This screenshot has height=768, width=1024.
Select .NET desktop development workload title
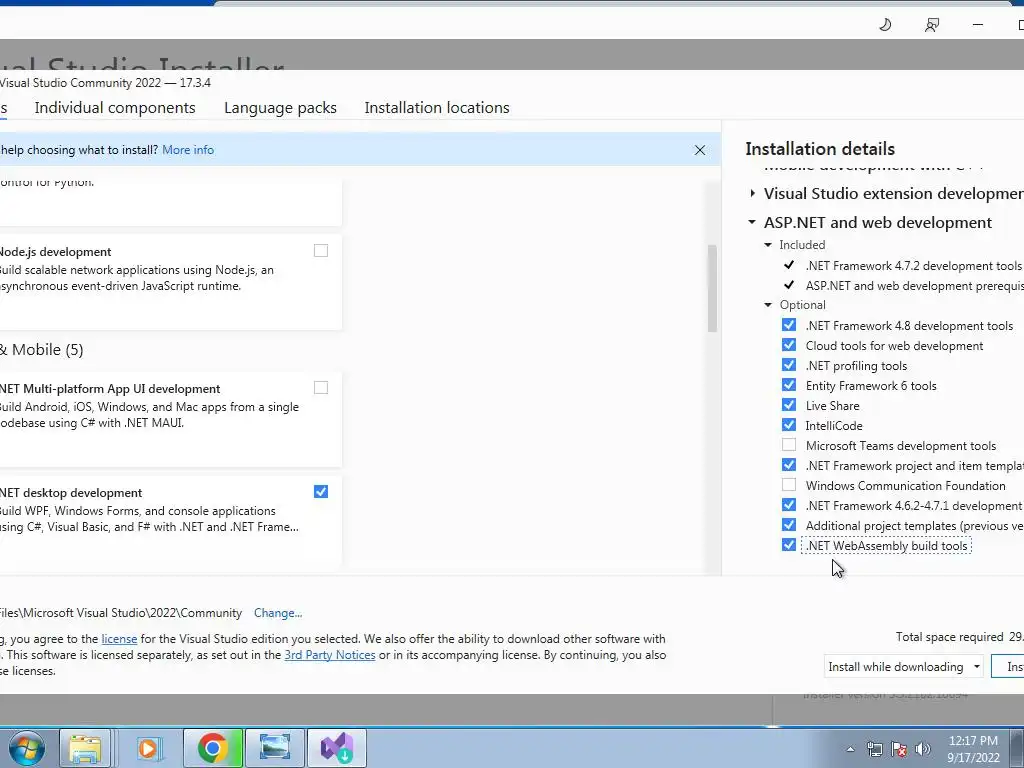tap(71, 493)
